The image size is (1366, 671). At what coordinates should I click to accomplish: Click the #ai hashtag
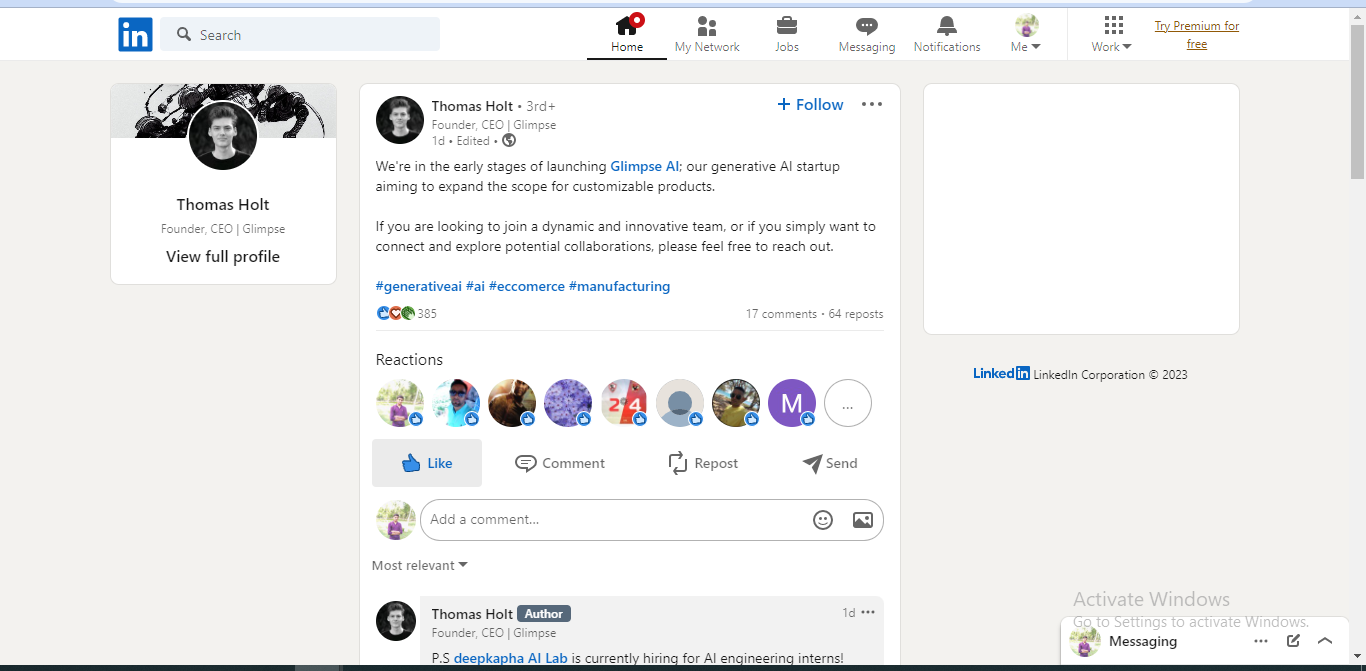tap(475, 286)
